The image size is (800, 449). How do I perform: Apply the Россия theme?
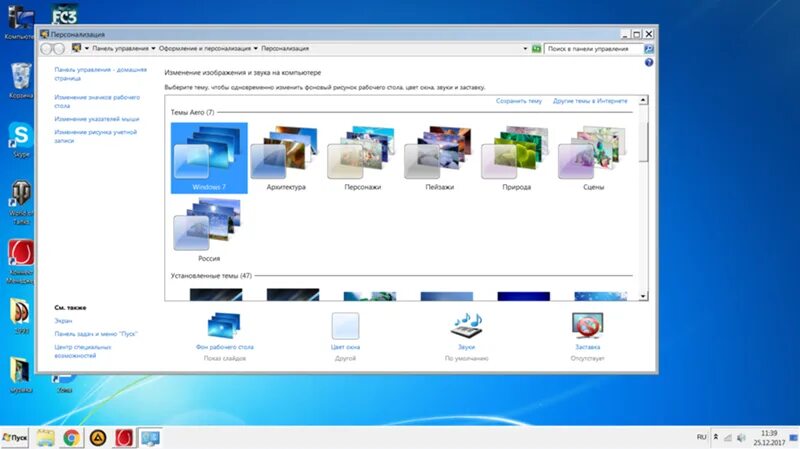209,230
